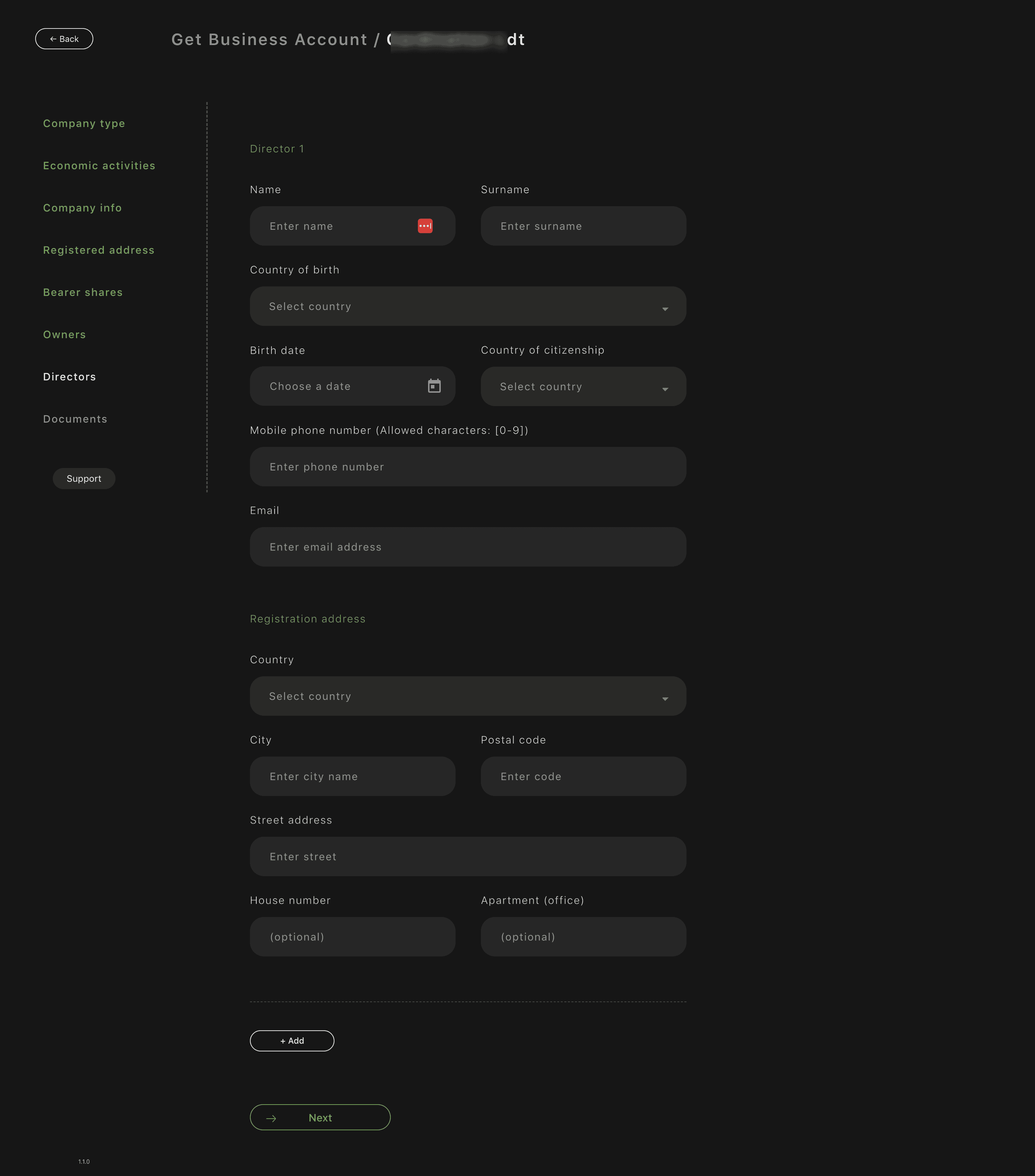The width and height of the screenshot is (1035, 1176).
Task: Select the Owners step in sidebar
Action: [64, 335]
